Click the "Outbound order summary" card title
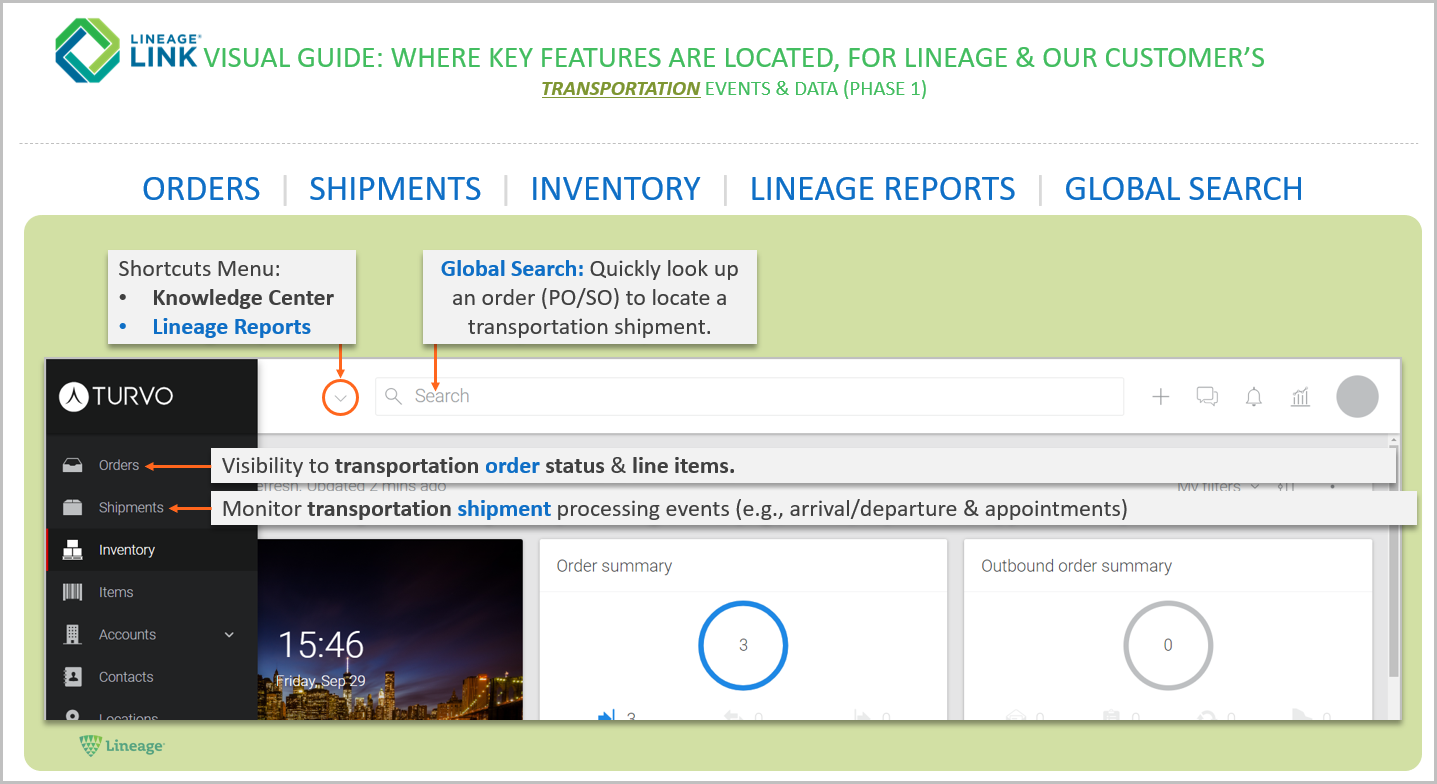1437x784 pixels. pos(1076,566)
